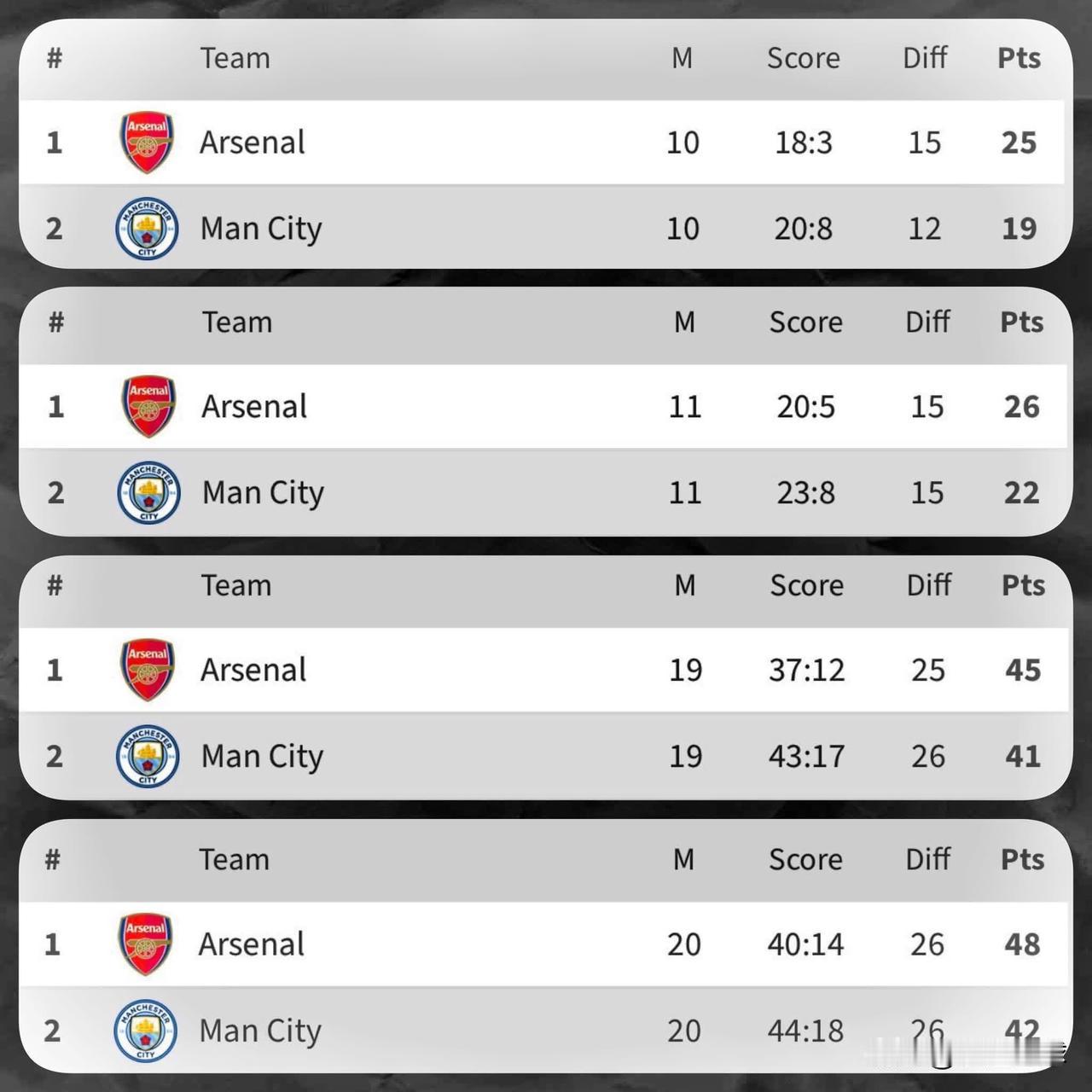
Task: Click Arsenal's 18:3 score value
Action: [803, 142]
